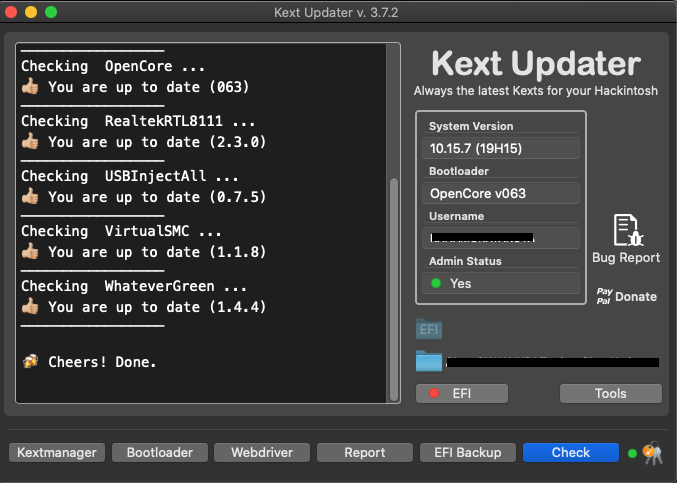Viewport: 677px width, 483px height.
Task: Click the 'You are up to date (0.7.5)' line
Action: (x=157, y=197)
